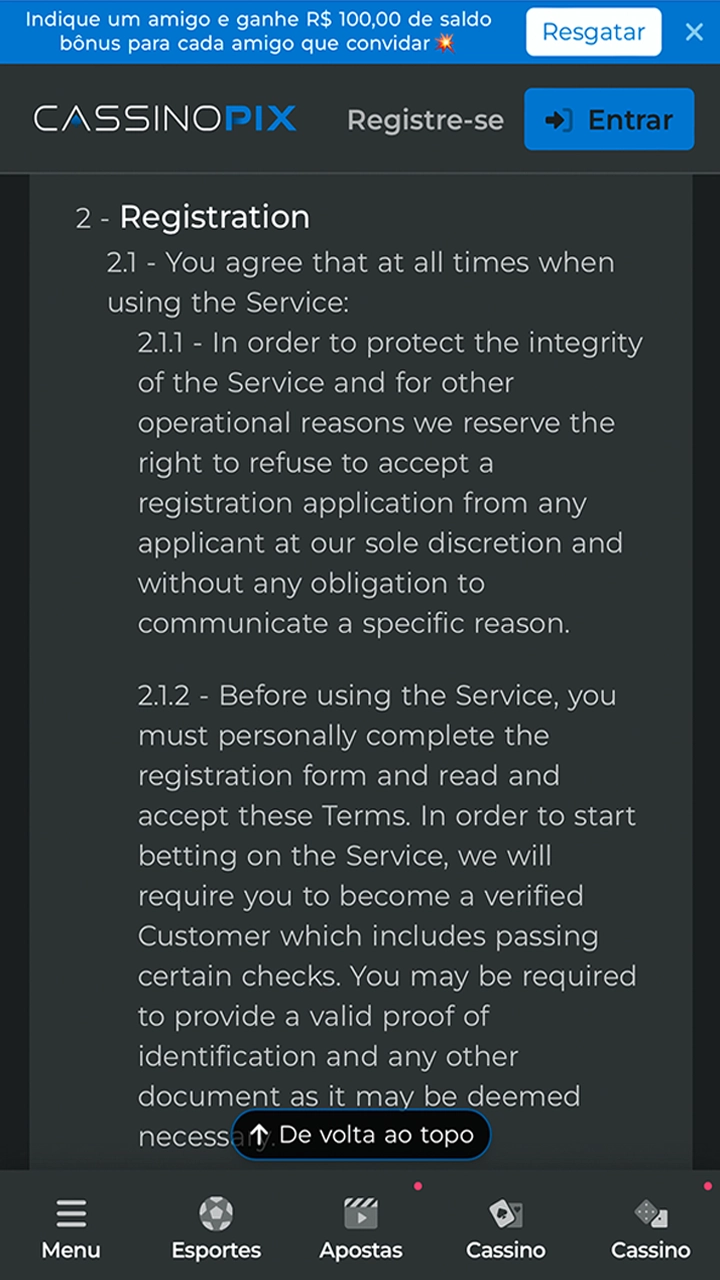Go to Registre-se sign-up link
720x1280 pixels.
coord(425,120)
